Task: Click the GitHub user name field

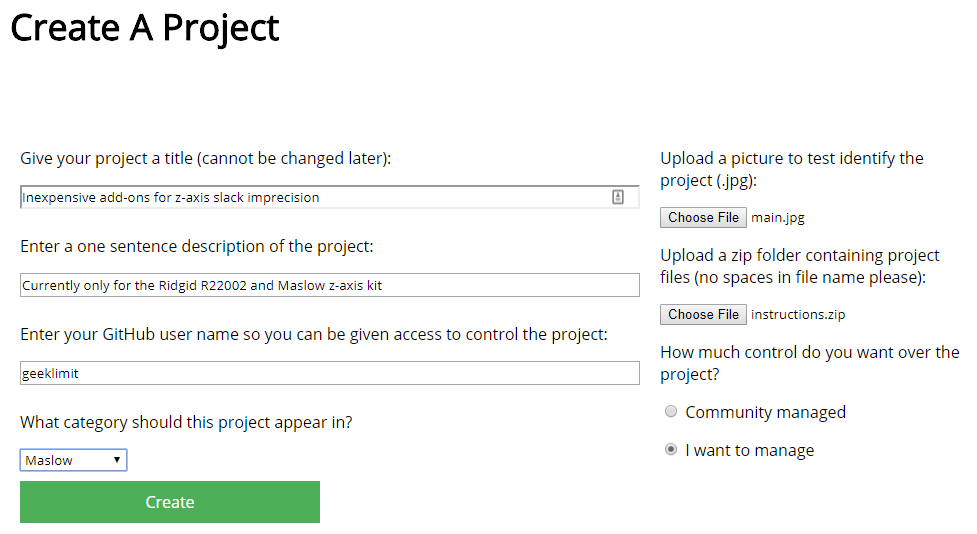Action: [x=329, y=373]
